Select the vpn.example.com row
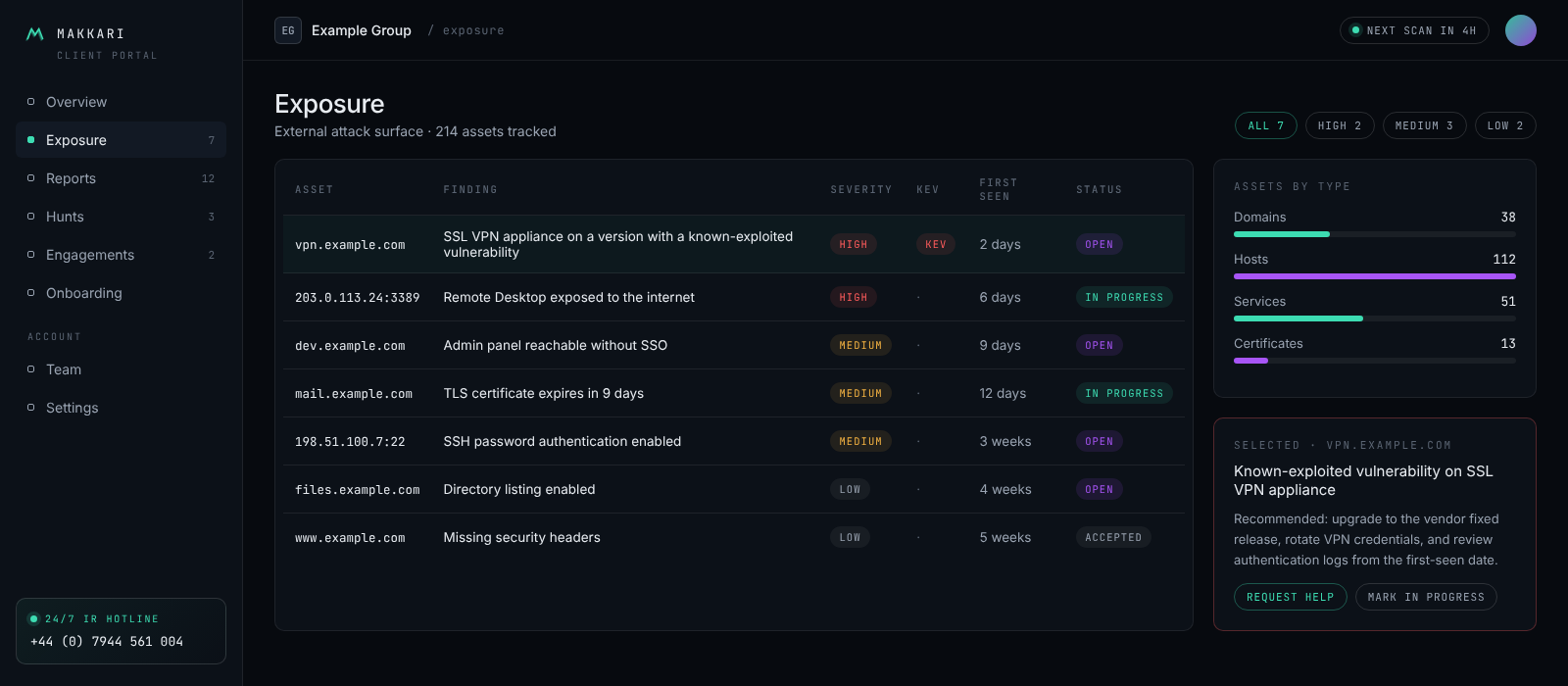Viewport: 1568px width, 686px height. click(734, 244)
